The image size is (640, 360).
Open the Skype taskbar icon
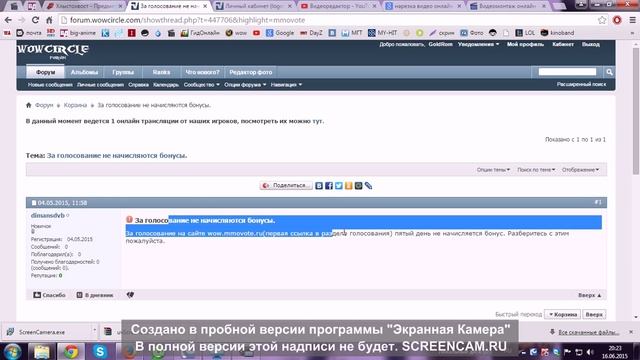[x=100, y=351]
